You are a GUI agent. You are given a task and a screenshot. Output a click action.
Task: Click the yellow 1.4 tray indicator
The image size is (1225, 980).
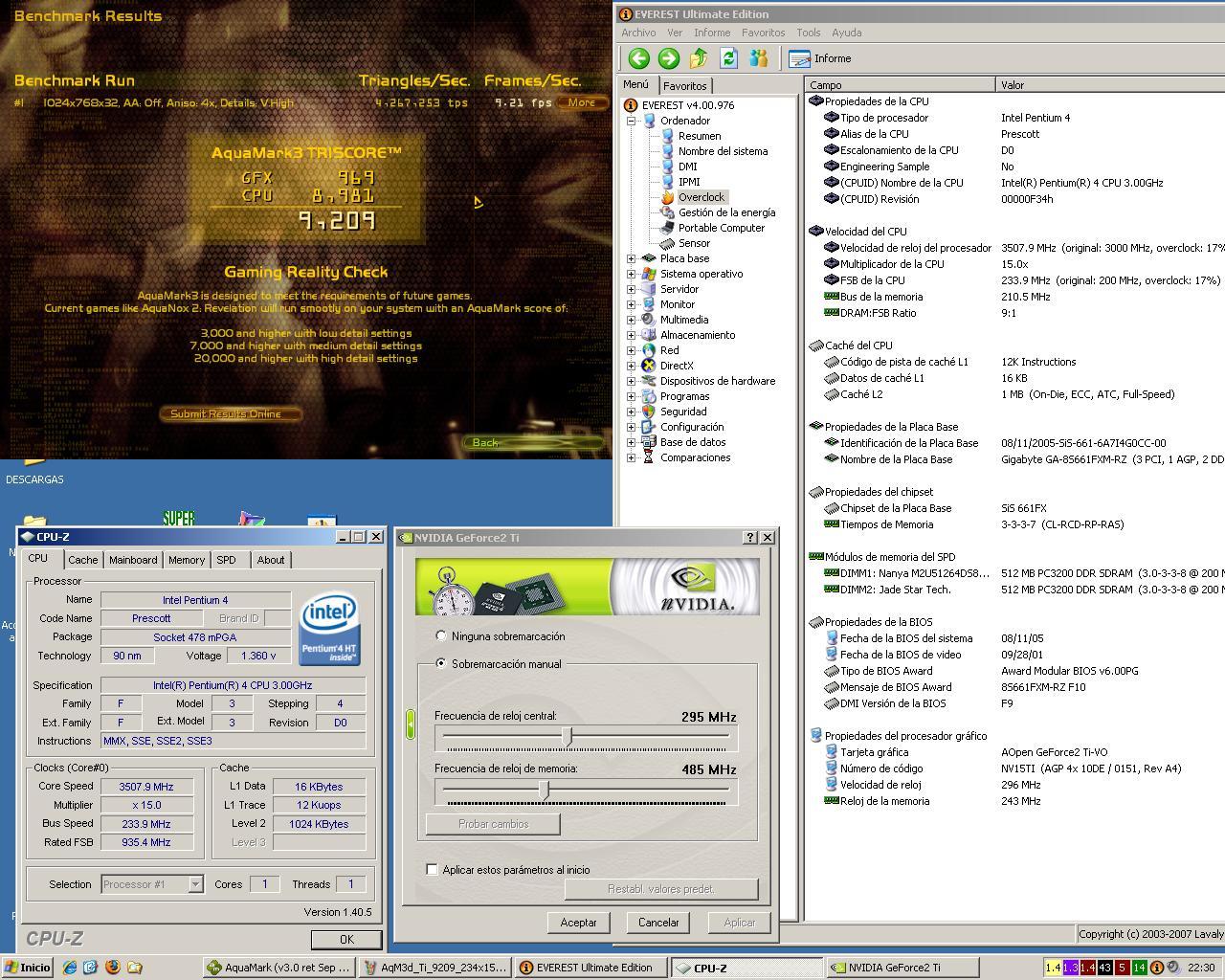(1053, 968)
